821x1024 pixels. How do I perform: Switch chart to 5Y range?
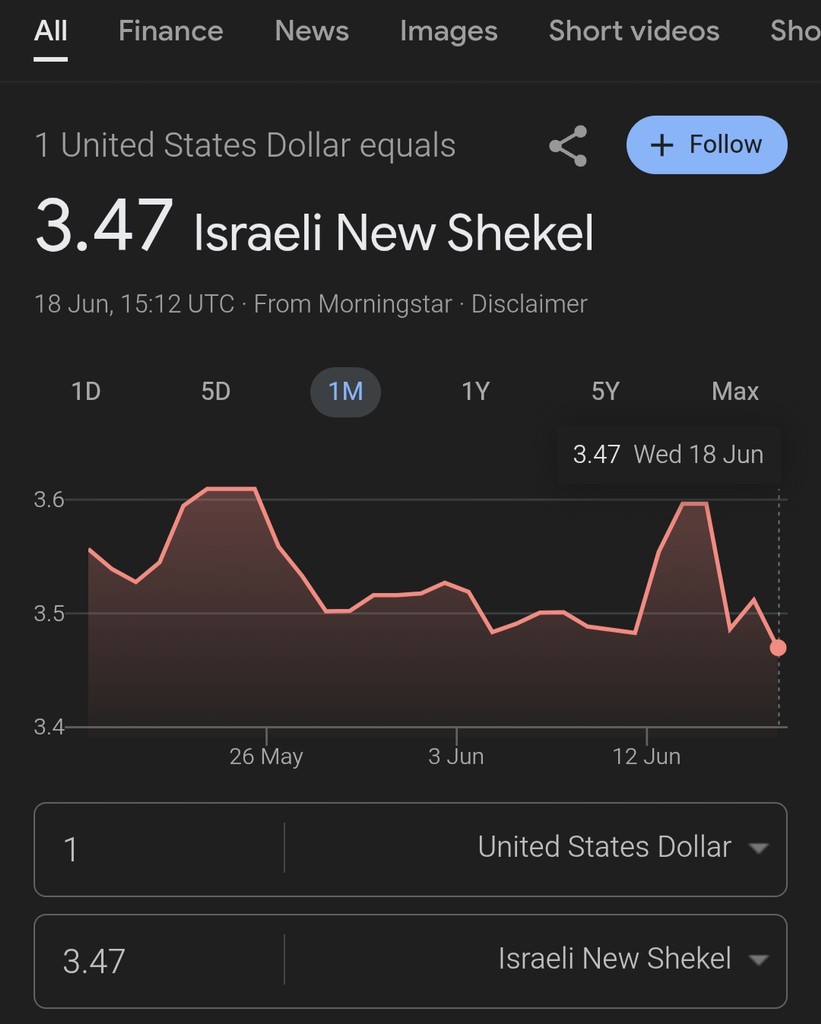click(x=605, y=392)
